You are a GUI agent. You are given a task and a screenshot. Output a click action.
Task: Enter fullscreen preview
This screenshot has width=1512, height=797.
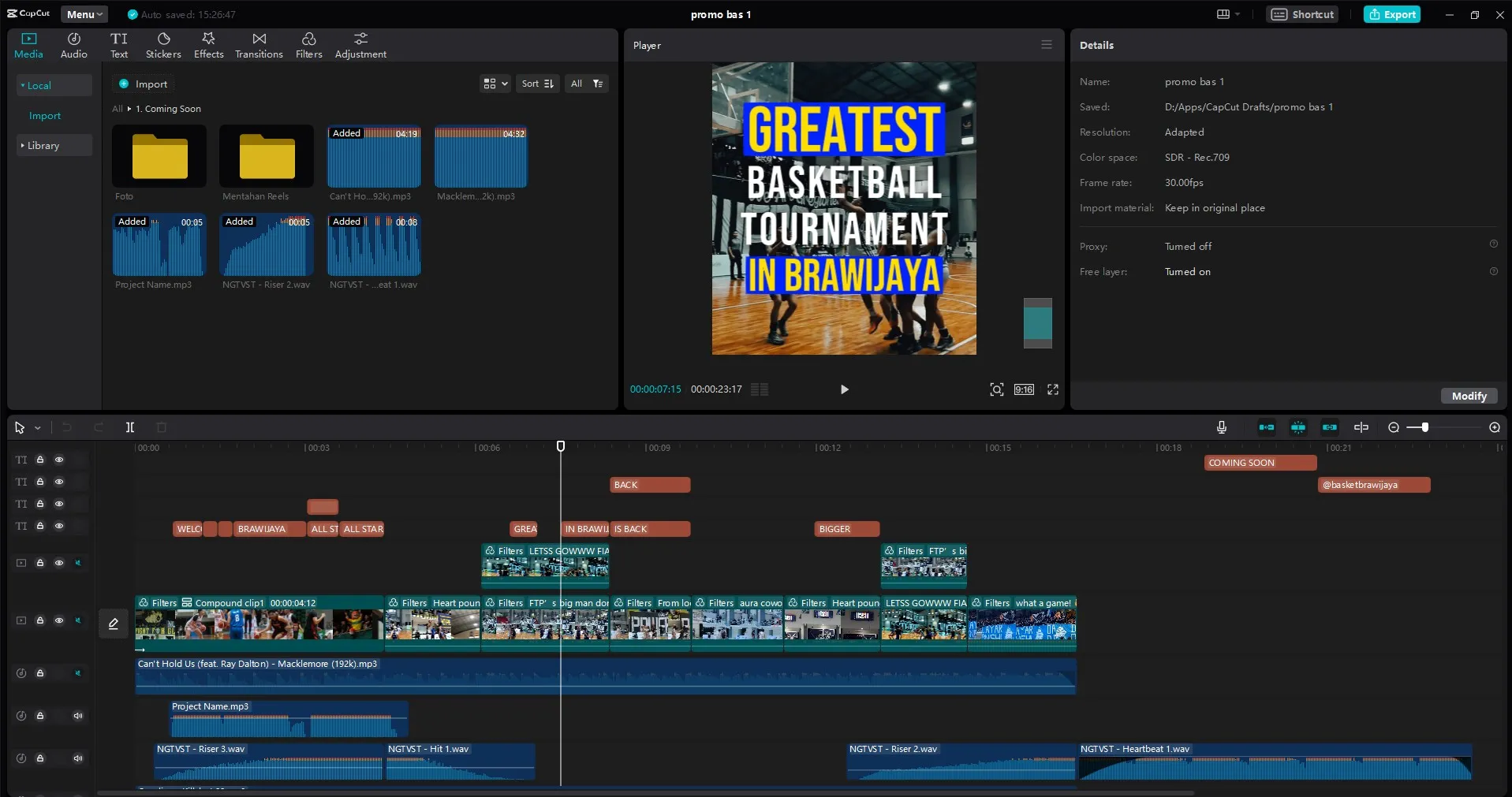1053,389
